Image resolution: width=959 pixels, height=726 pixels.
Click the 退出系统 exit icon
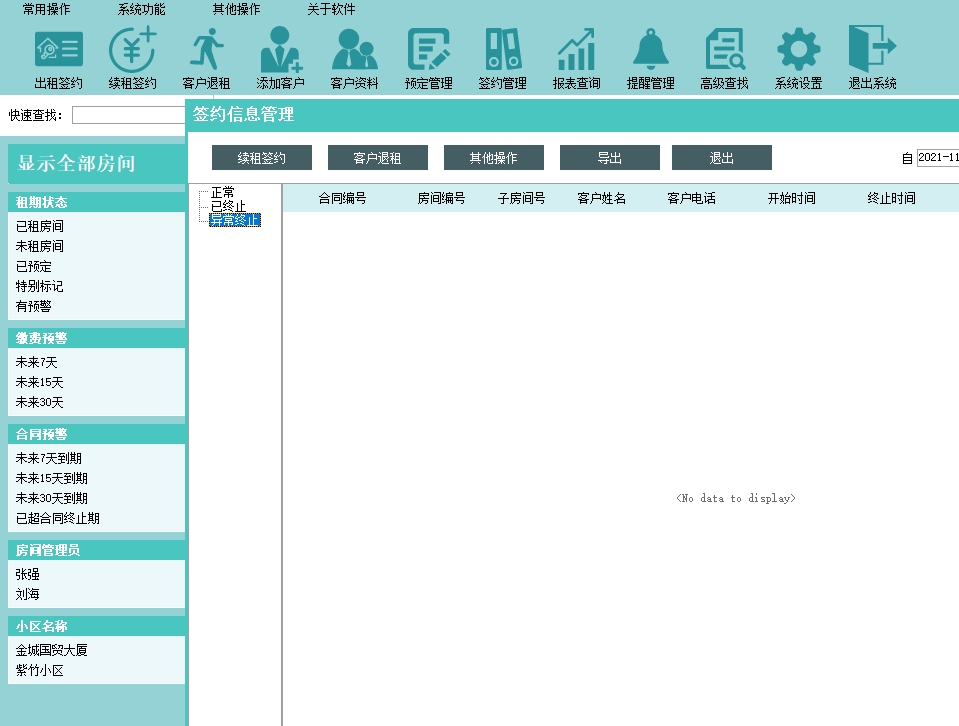[x=872, y=50]
